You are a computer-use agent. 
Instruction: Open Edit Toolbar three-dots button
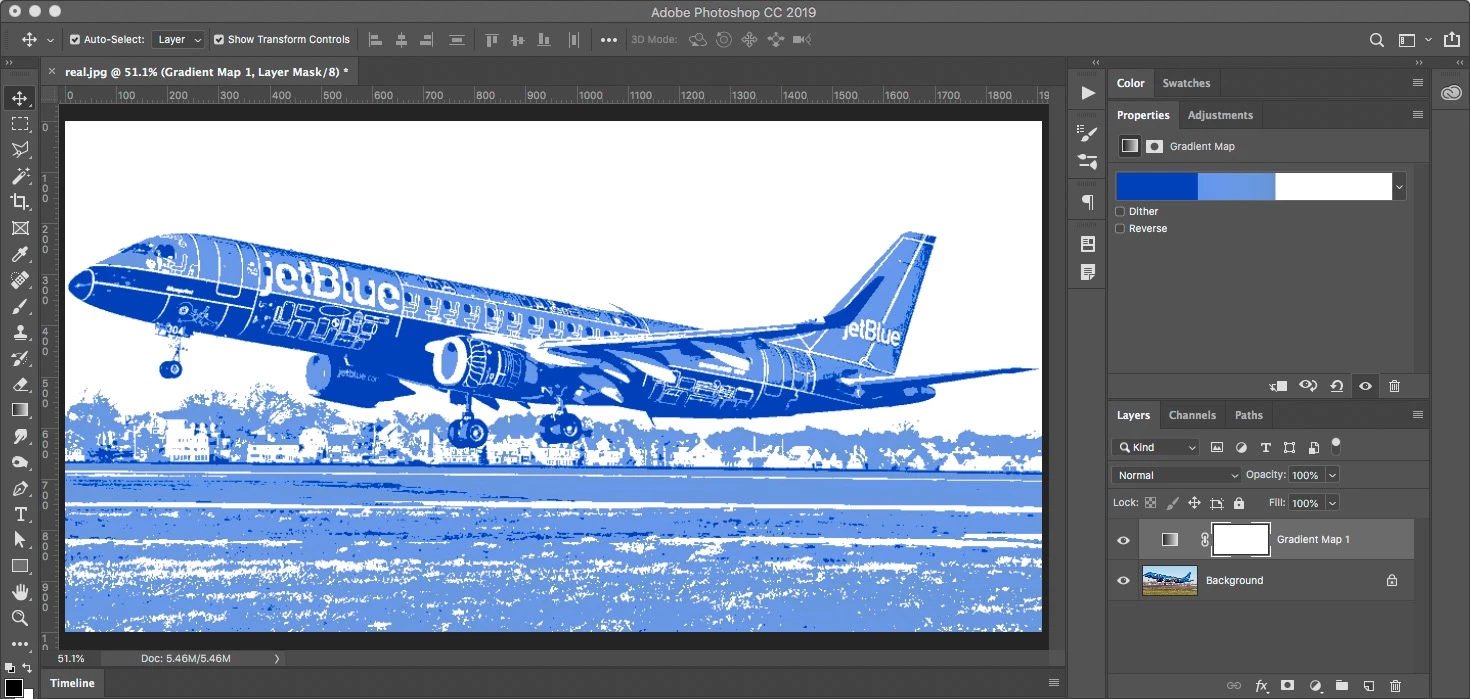(20, 645)
